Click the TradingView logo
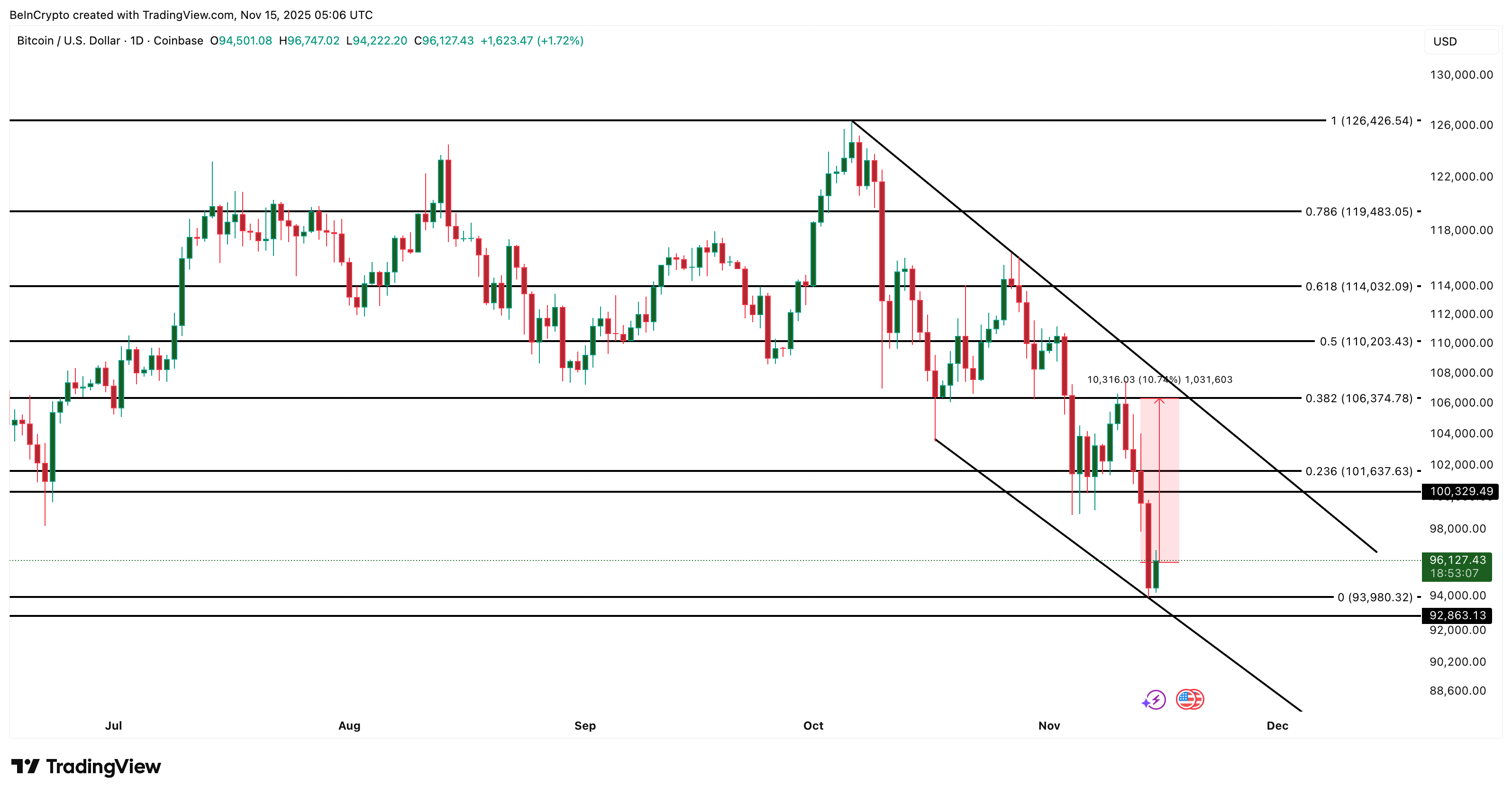Image resolution: width=1512 pixels, height=795 pixels. 86,766
